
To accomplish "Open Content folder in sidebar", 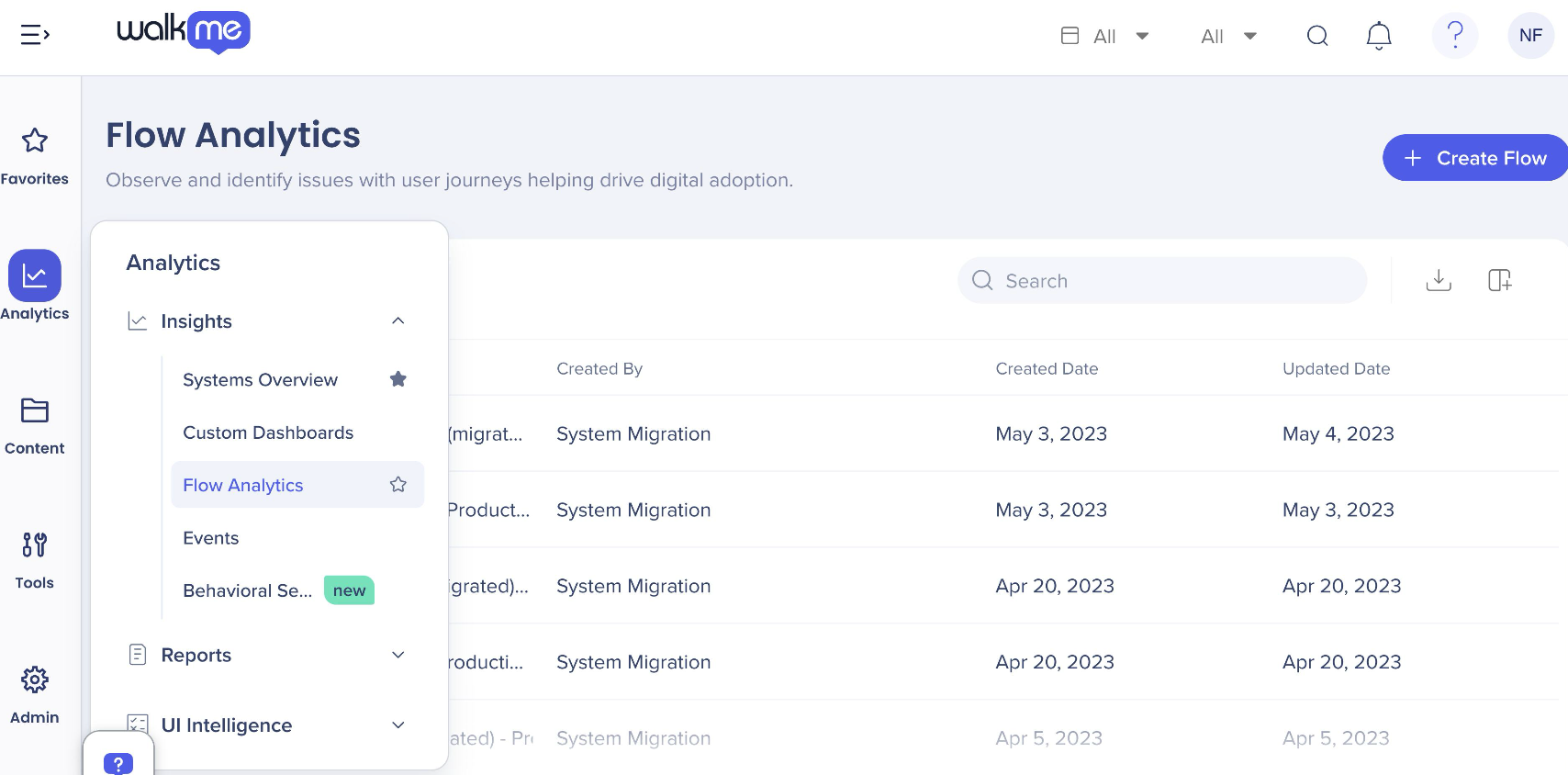I will [35, 425].
